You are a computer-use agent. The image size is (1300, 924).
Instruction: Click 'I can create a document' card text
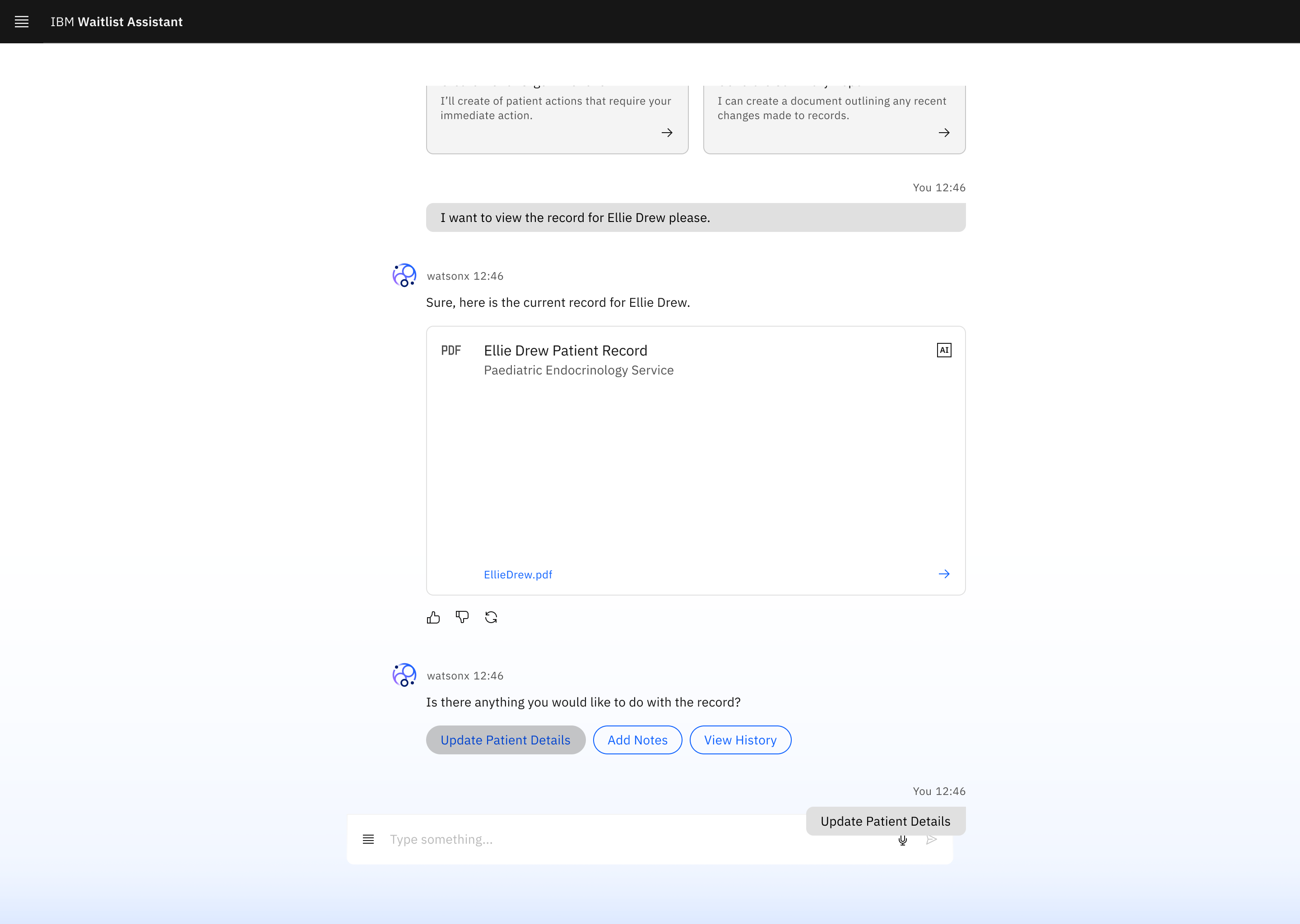click(831, 108)
